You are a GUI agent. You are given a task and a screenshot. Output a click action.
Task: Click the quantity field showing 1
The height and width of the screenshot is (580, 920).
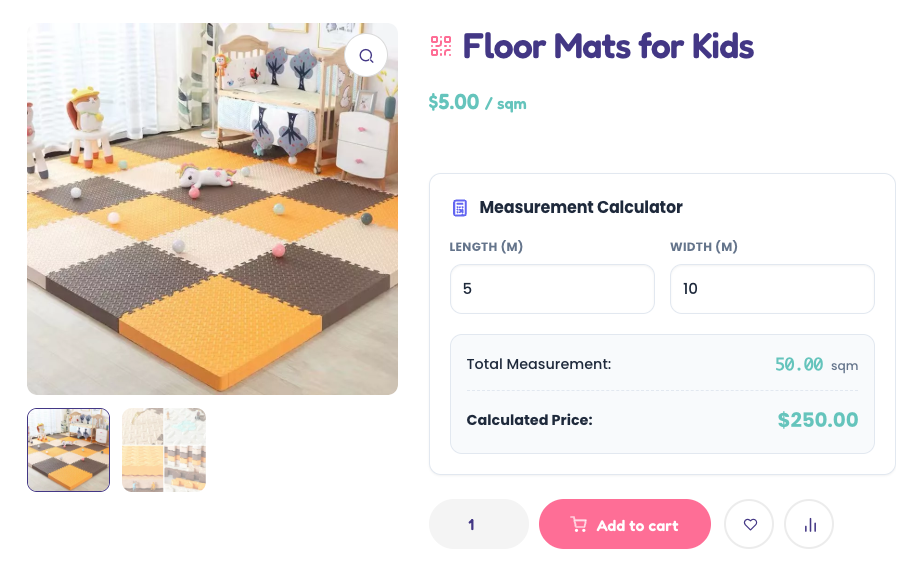pos(478,524)
